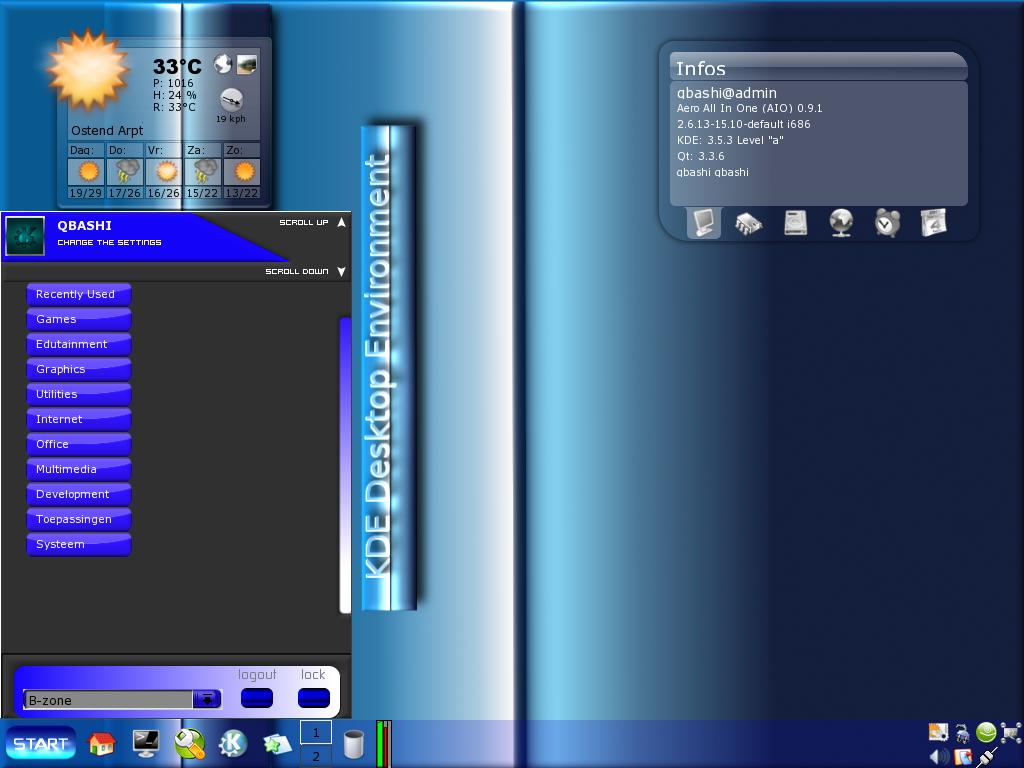This screenshot has width=1024, height=768.
Task: Click the 33°C temperature reading
Action: tap(177, 66)
